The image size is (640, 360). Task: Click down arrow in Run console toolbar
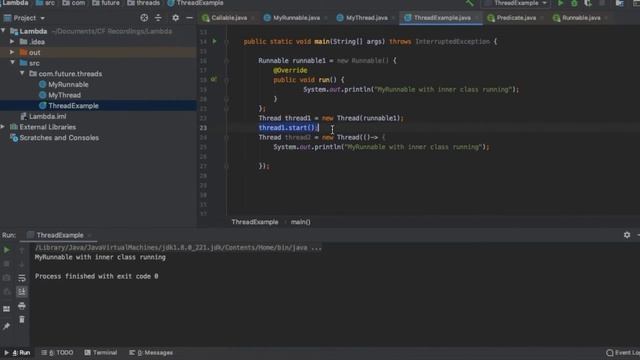point(22,264)
